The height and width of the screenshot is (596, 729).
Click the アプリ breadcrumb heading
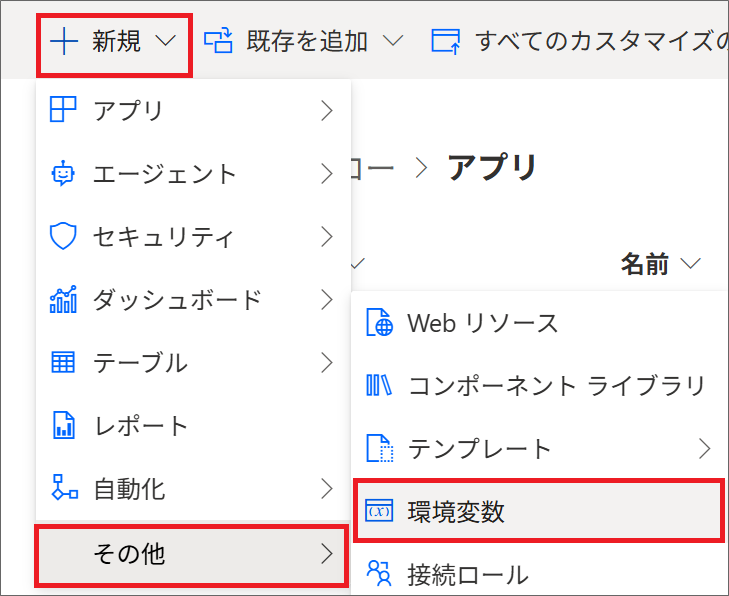pos(492,167)
